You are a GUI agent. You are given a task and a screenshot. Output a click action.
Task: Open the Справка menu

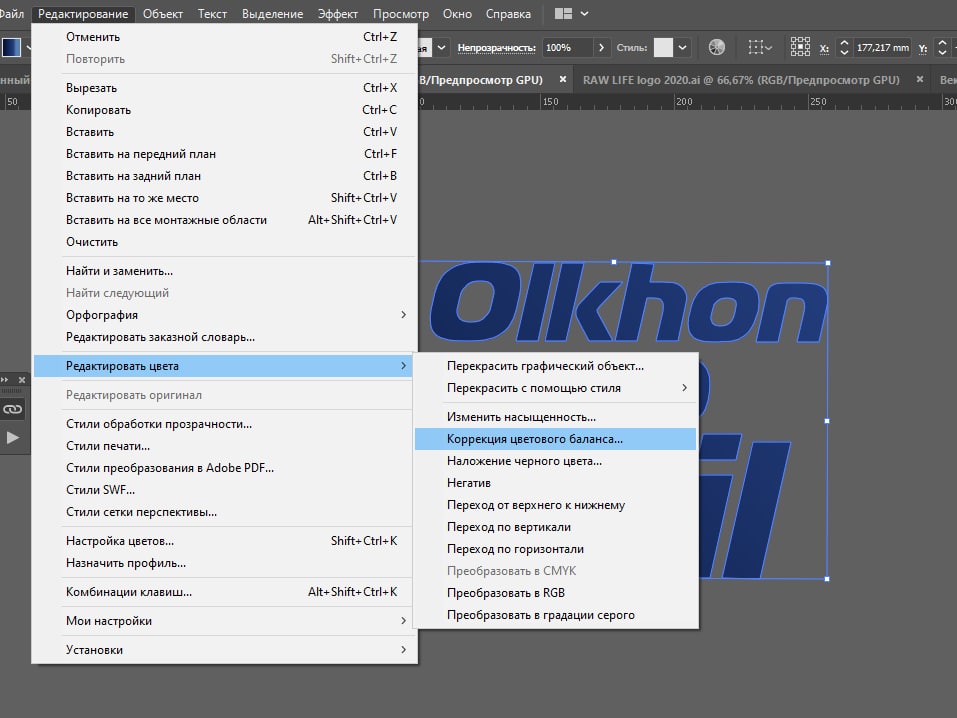508,13
